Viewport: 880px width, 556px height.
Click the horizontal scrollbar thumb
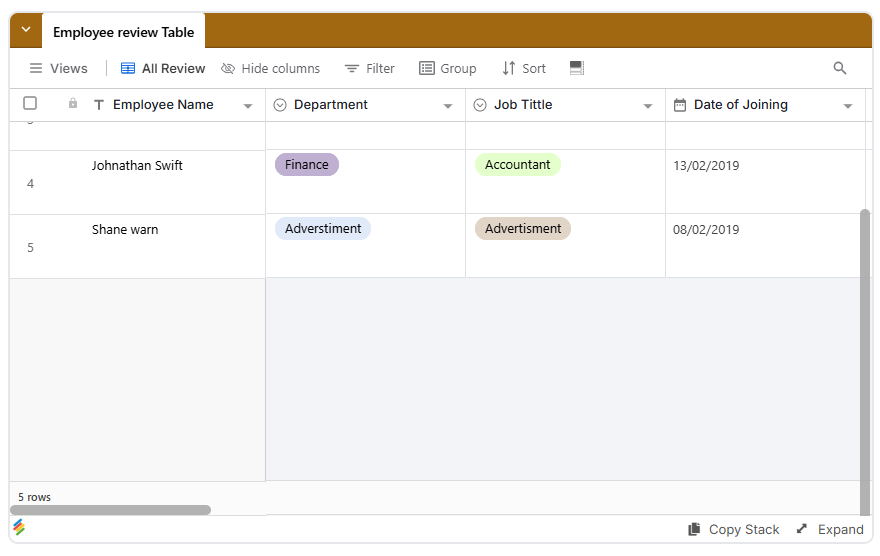click(111, 509)
